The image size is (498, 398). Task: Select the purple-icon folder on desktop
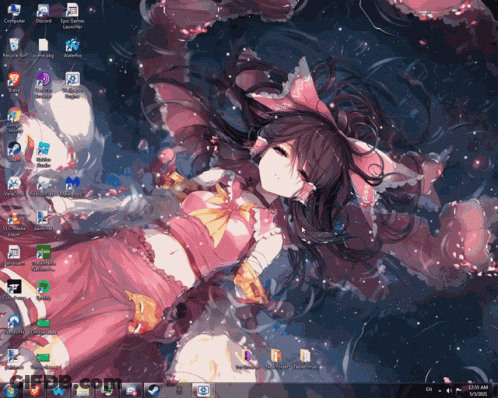point(248,359)
